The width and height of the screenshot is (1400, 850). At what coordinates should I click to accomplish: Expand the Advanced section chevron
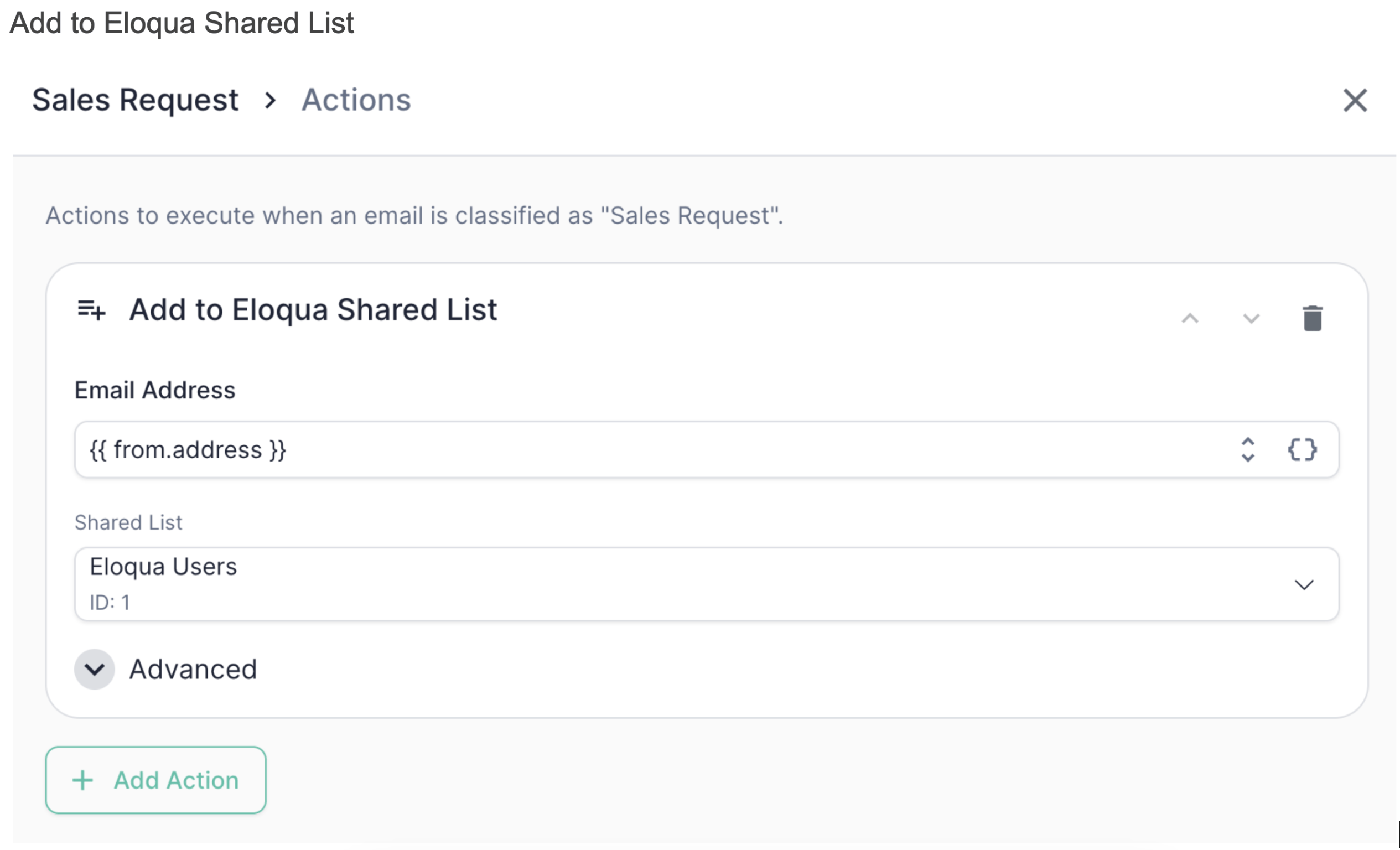coord(94,669)
